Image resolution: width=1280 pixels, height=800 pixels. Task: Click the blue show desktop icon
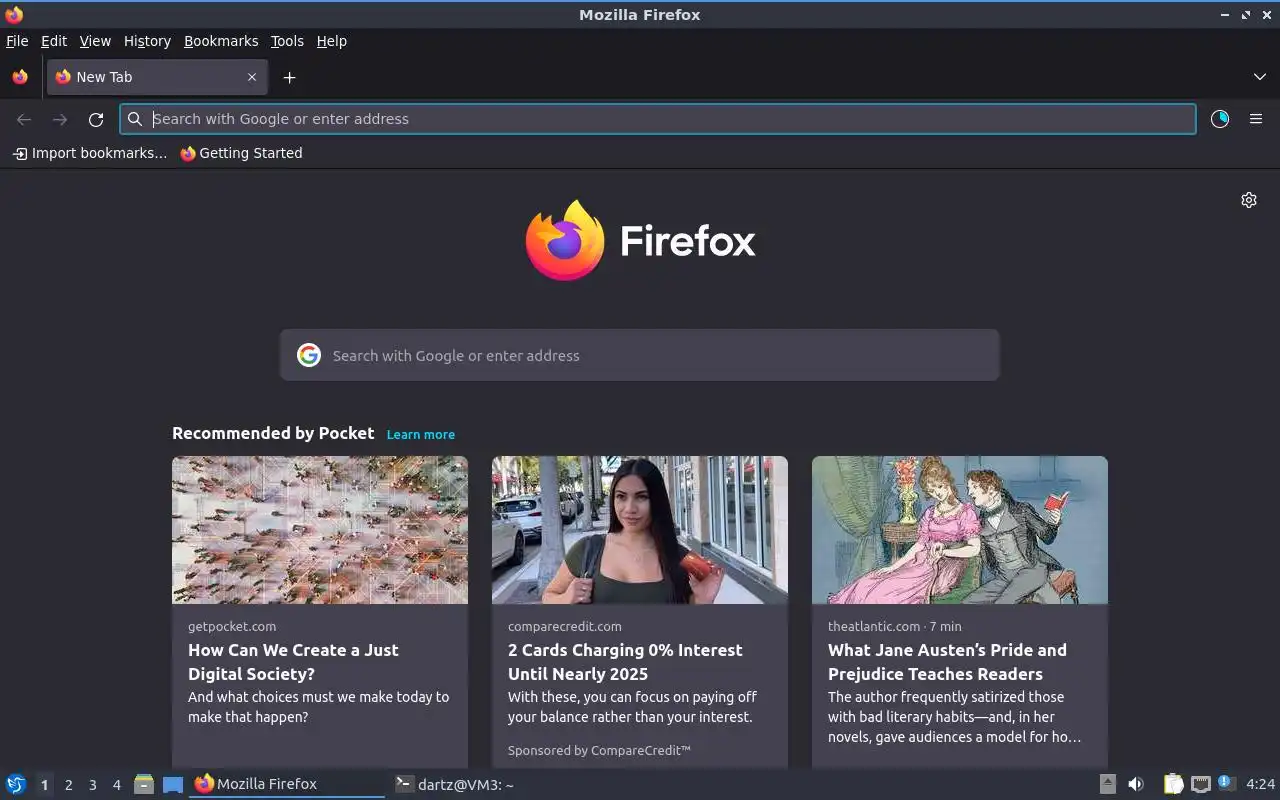[173, 784]
